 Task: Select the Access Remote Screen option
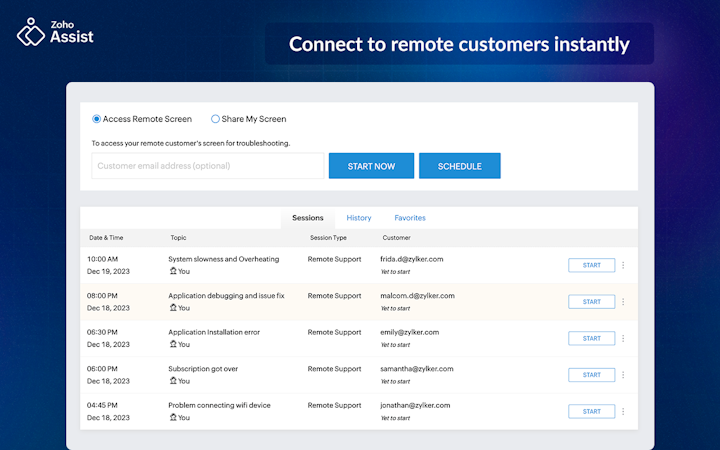point(97,119)
